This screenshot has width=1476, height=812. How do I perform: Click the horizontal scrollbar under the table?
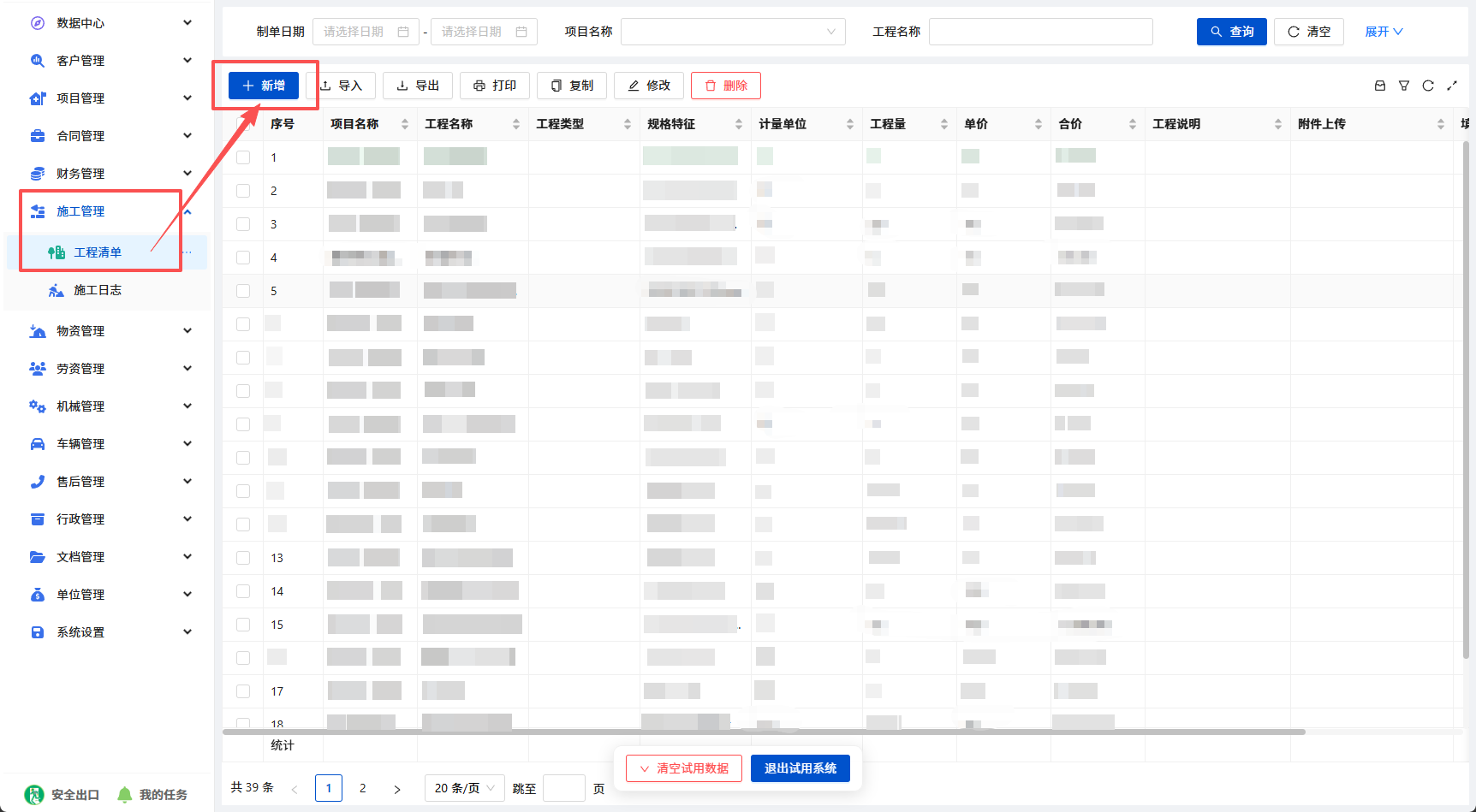pos(764,732)
